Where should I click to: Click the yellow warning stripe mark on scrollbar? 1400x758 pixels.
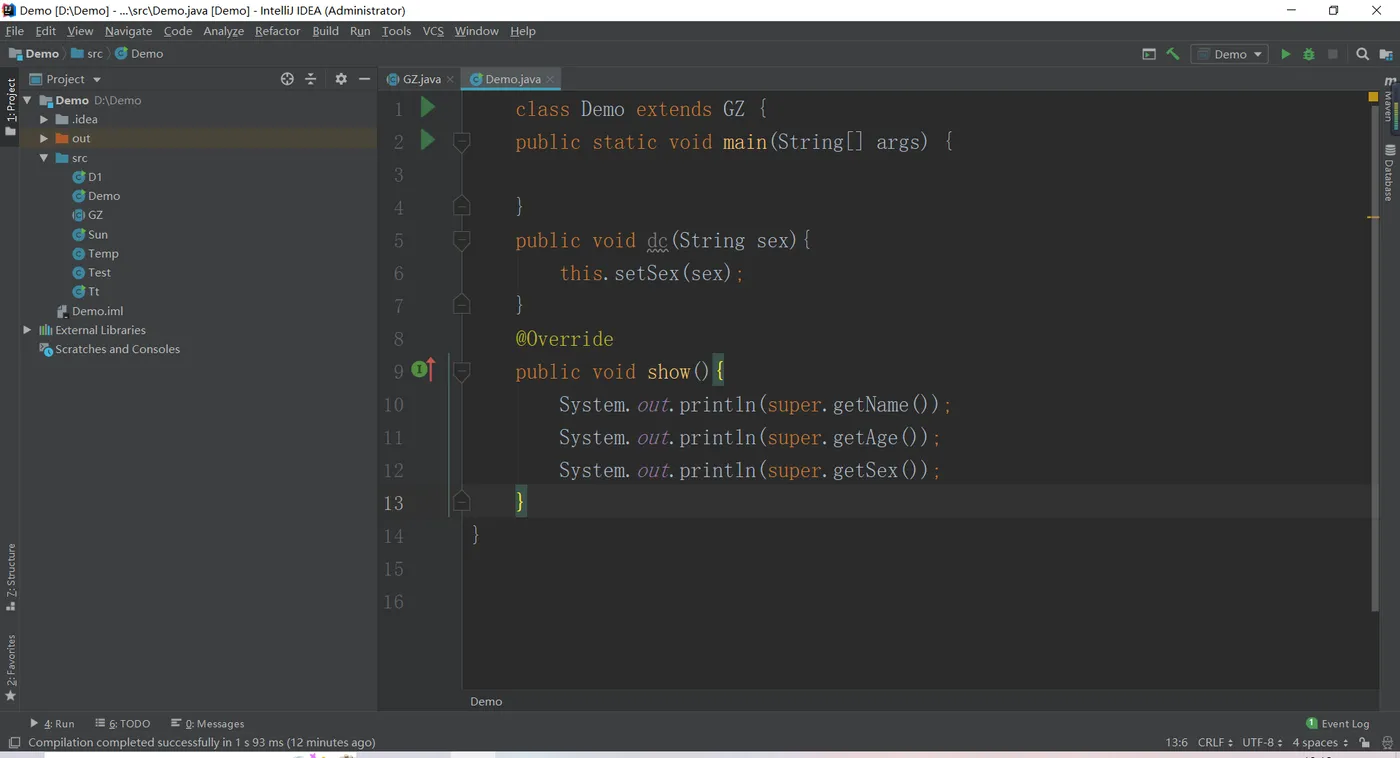pyautogui.click(x=1373, y=216)
